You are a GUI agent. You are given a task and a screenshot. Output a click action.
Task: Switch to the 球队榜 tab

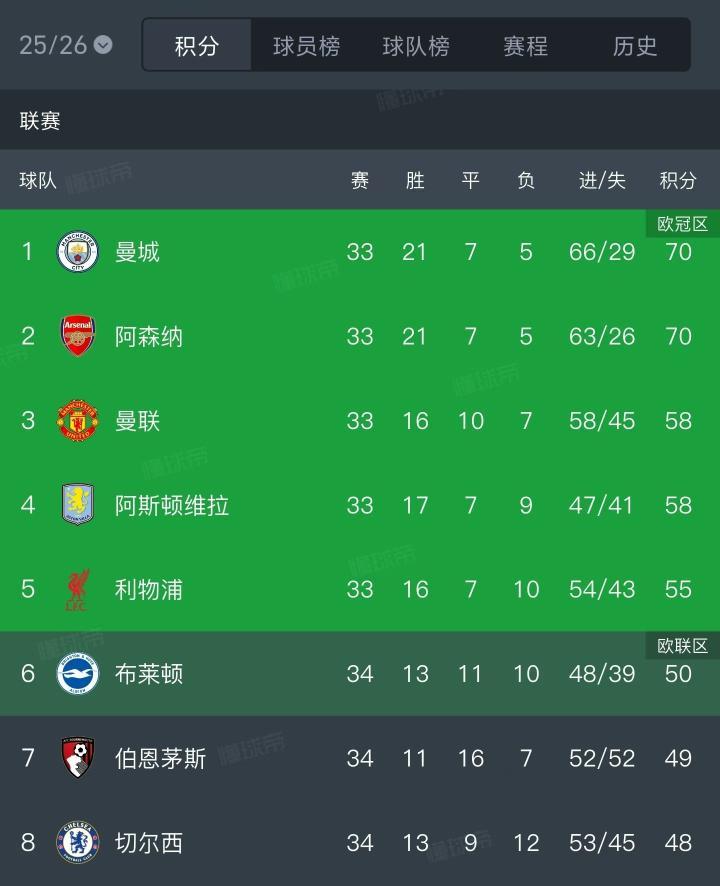tap(416, 46)
